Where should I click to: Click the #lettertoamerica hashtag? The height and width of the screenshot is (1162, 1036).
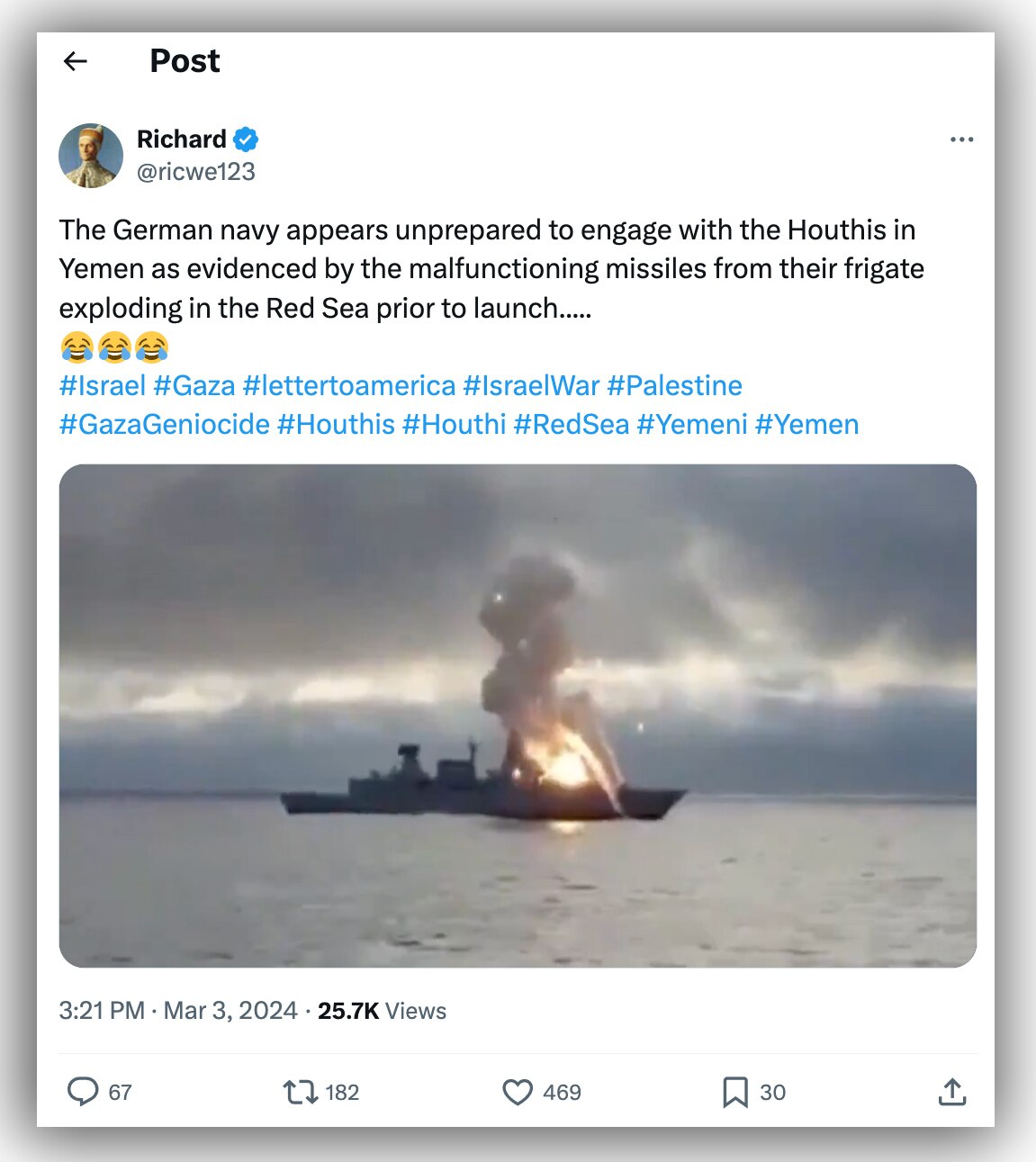tap(349, 385)
